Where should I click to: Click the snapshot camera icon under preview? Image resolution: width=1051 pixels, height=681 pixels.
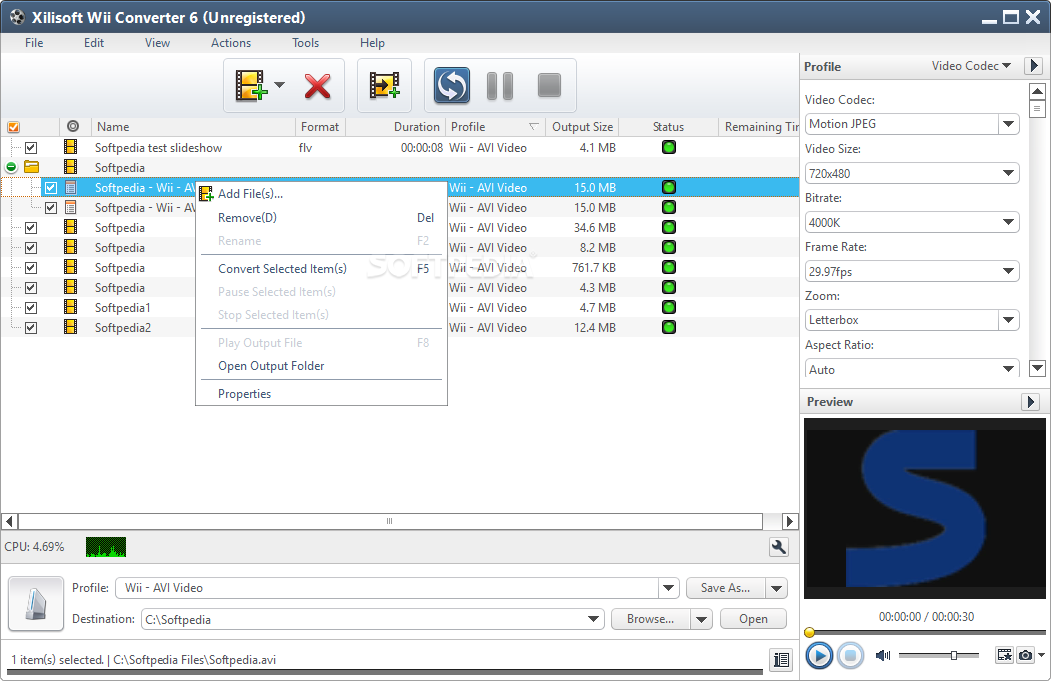pos(1025,655)
